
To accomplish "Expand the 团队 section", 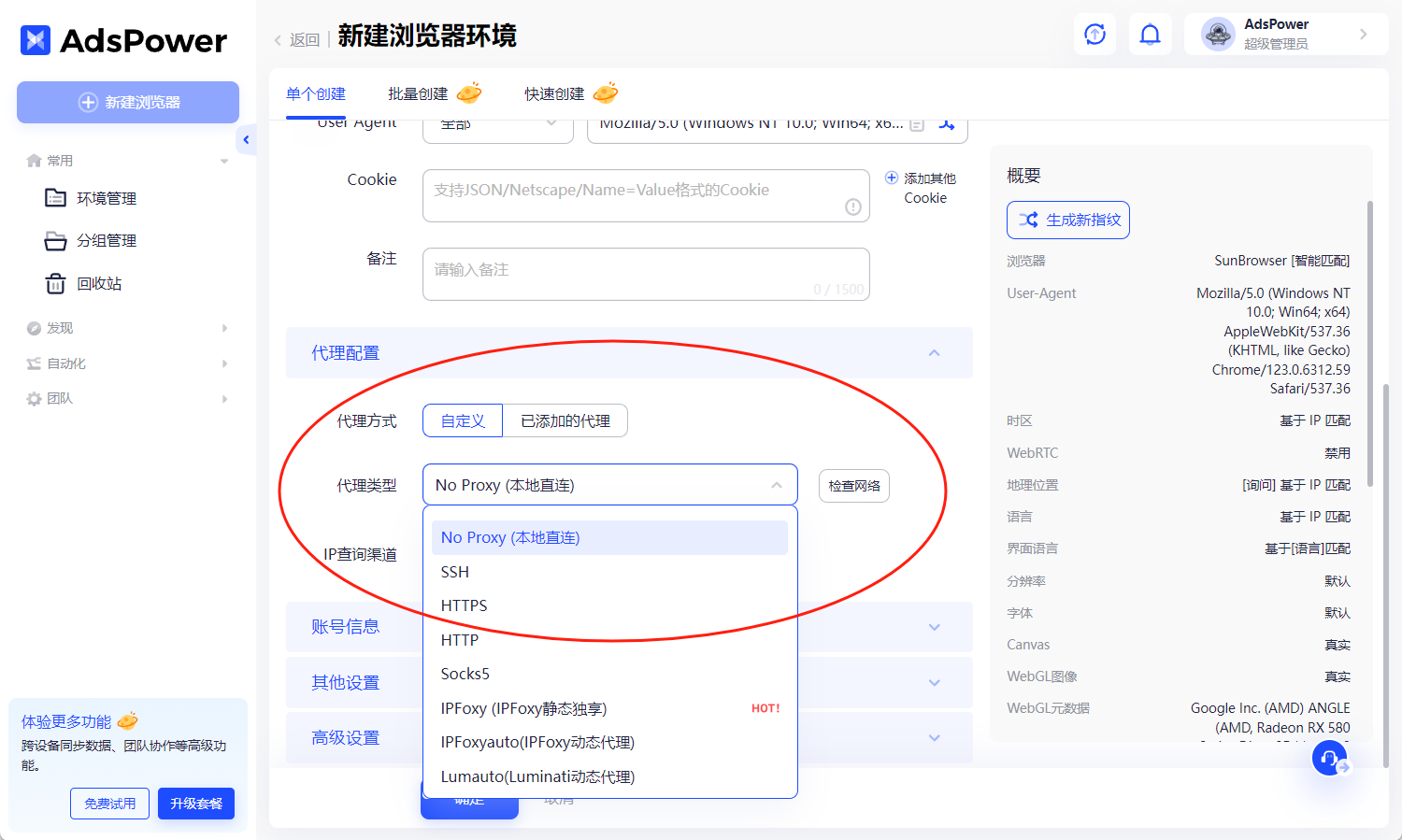I will pos(224,399).
